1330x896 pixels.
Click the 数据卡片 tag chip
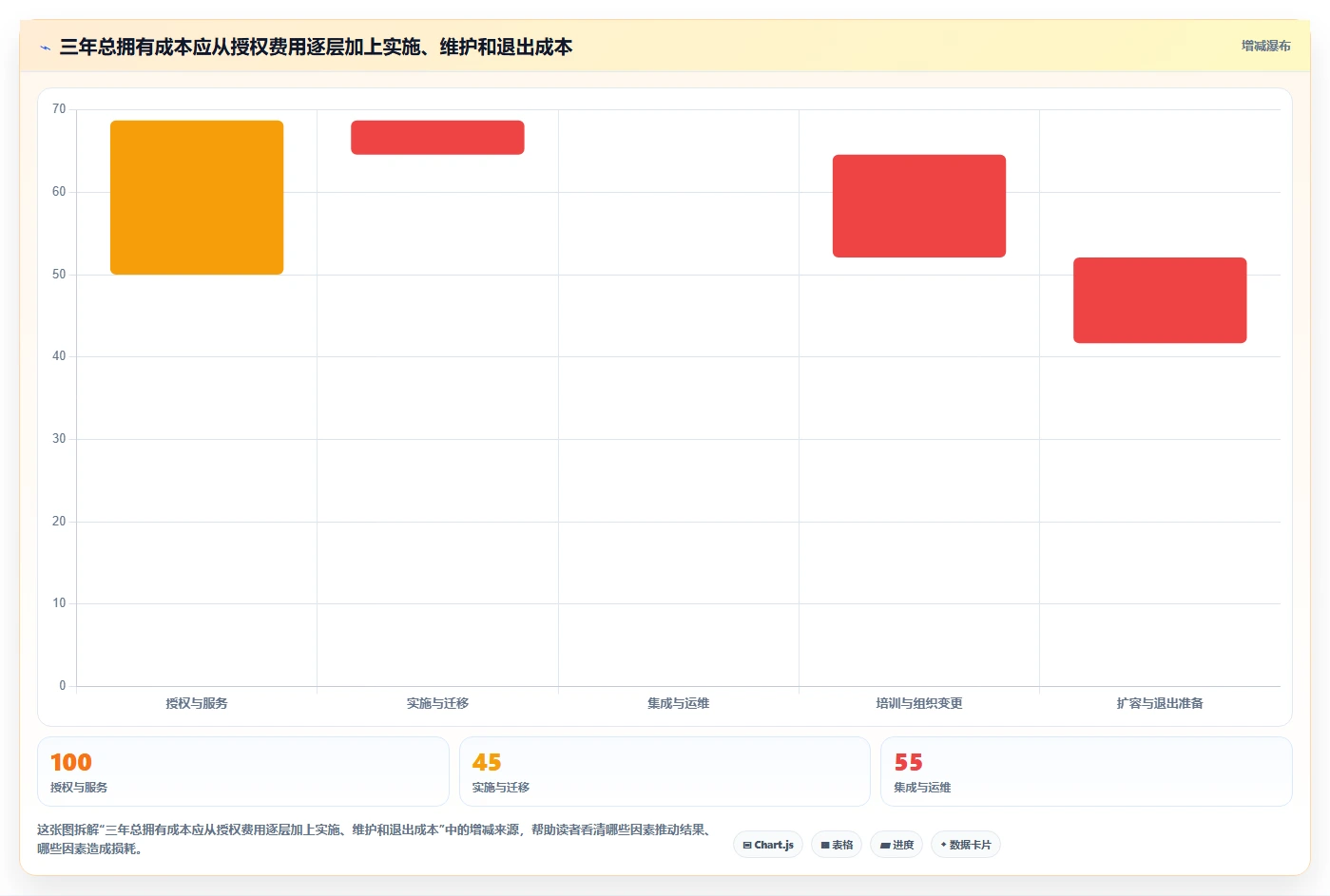coord(966,845)
